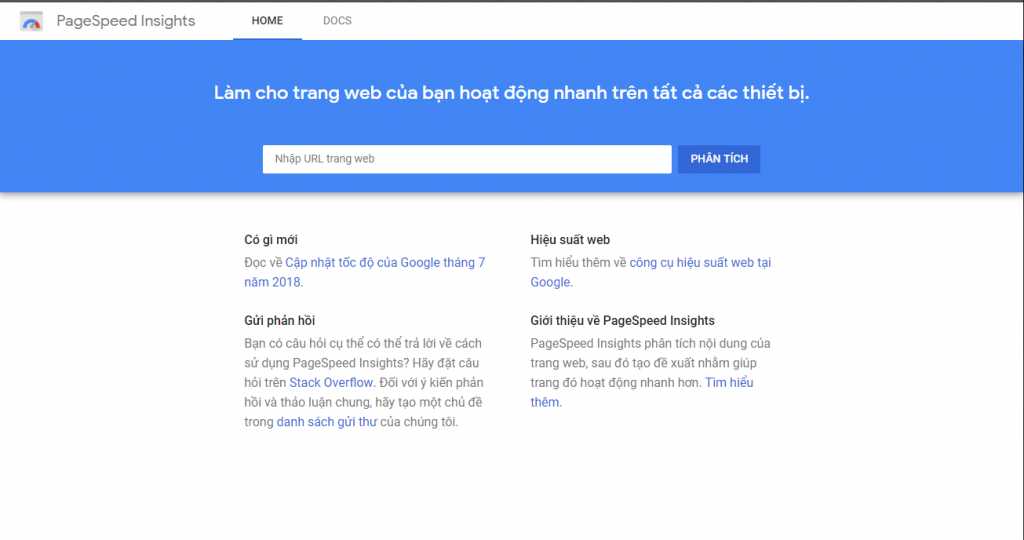Click the 'Làm cho trang web của bạn' headline
Screen dimensions: 1024x540
click(511, 93)
